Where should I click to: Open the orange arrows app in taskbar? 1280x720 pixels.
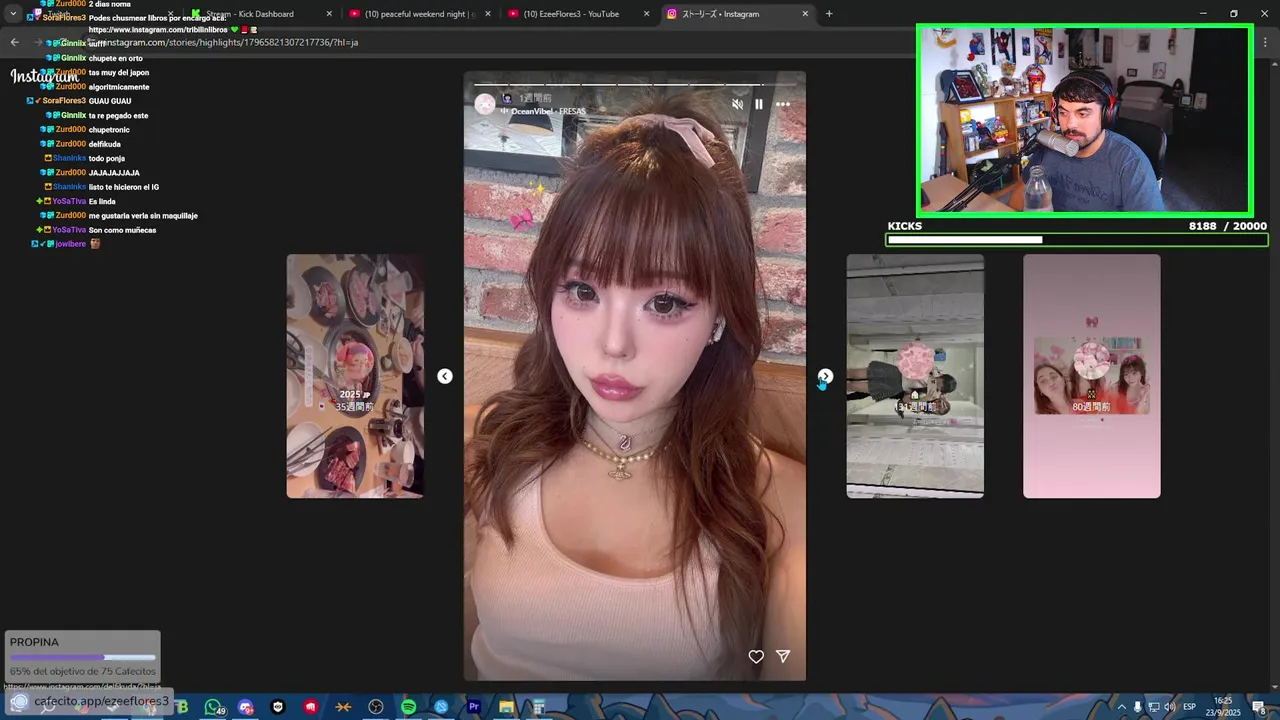[343, 707]
